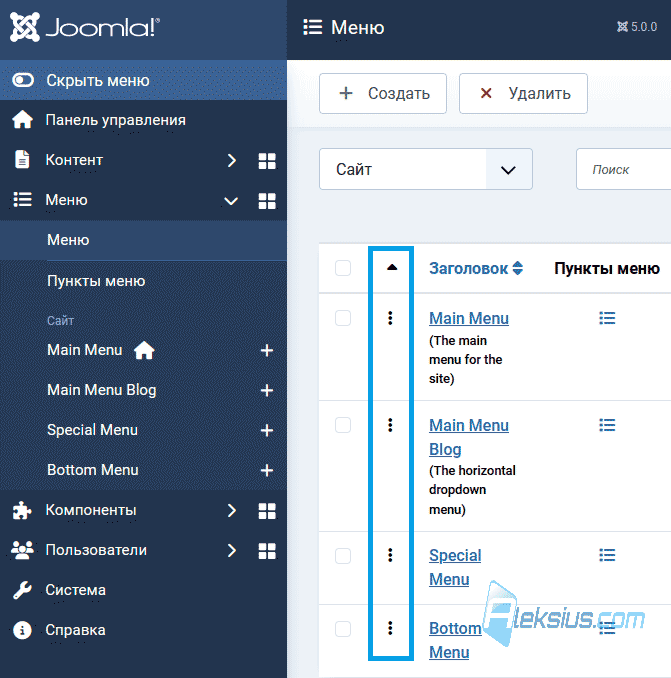Click plus icon next to Bottom Menu
Image resolution: width=671 pixels, height=678 pixels.
(267, 470)
